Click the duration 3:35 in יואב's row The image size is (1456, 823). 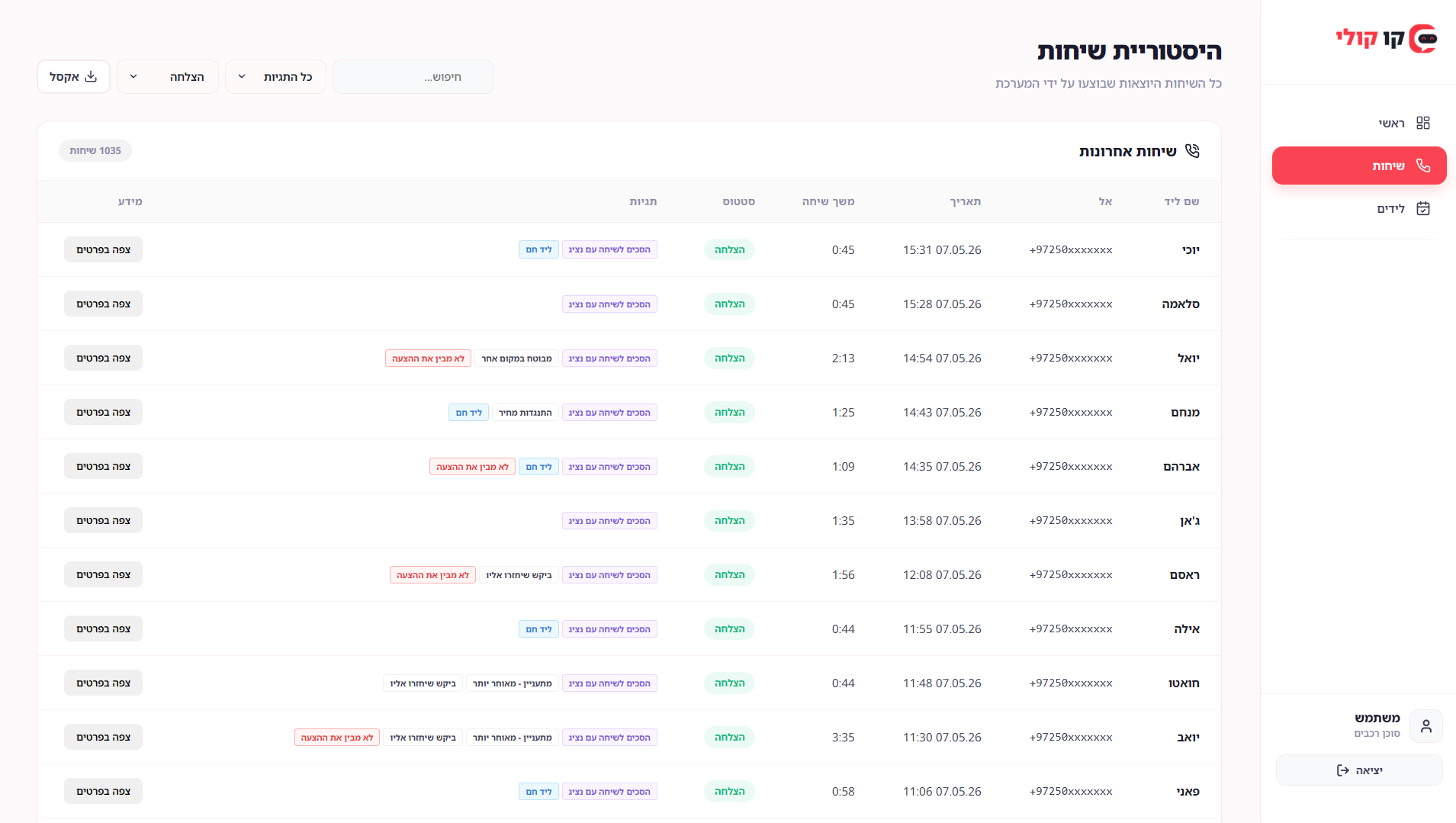click(843, 737)
